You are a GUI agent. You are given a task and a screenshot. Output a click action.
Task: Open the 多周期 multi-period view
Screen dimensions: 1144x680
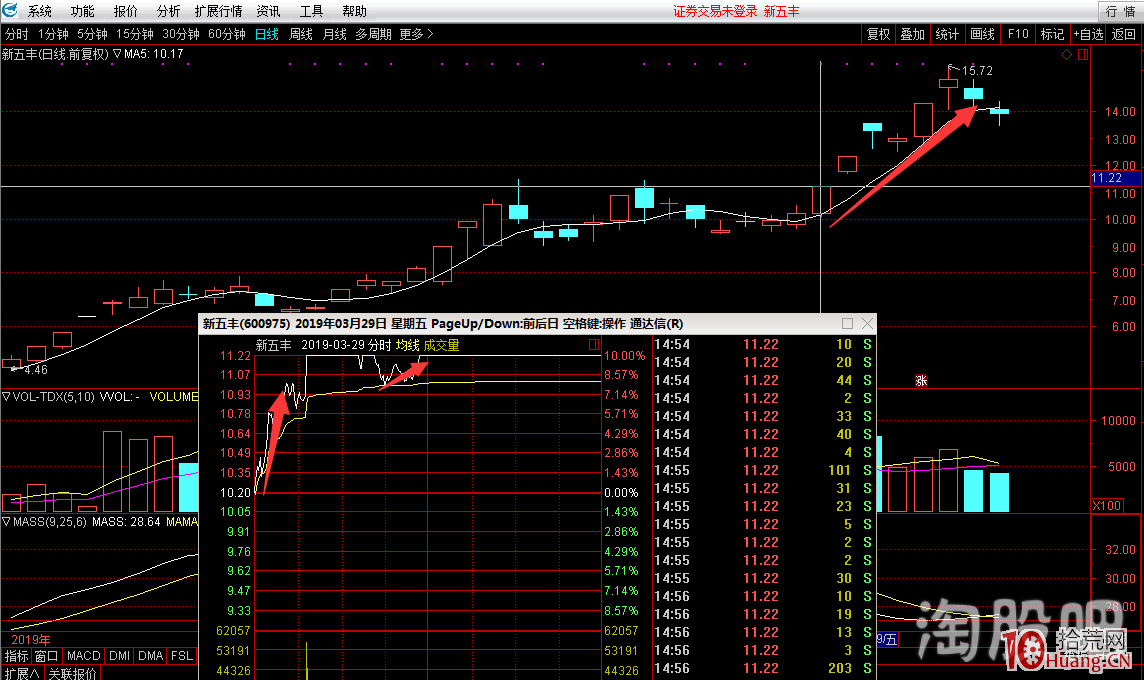click(x=374, y=34)
